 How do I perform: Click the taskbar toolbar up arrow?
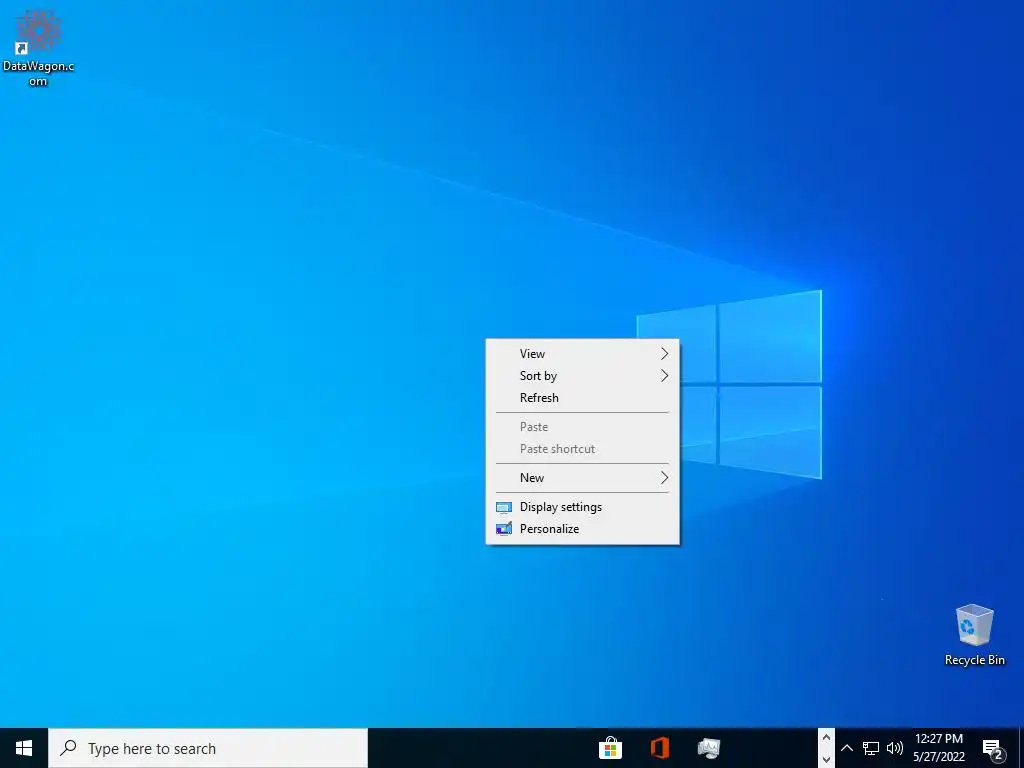coord(826,738)
